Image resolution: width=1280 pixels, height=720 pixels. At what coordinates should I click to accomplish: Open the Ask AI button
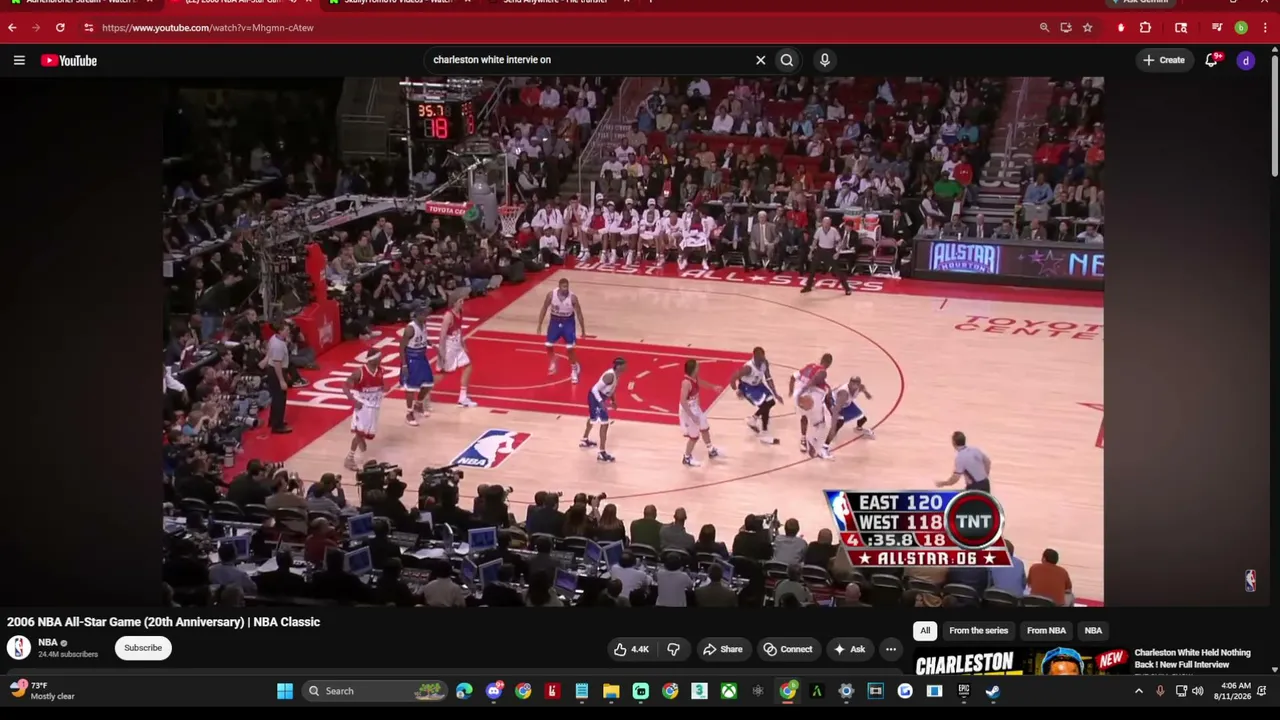tap(849, 649)
